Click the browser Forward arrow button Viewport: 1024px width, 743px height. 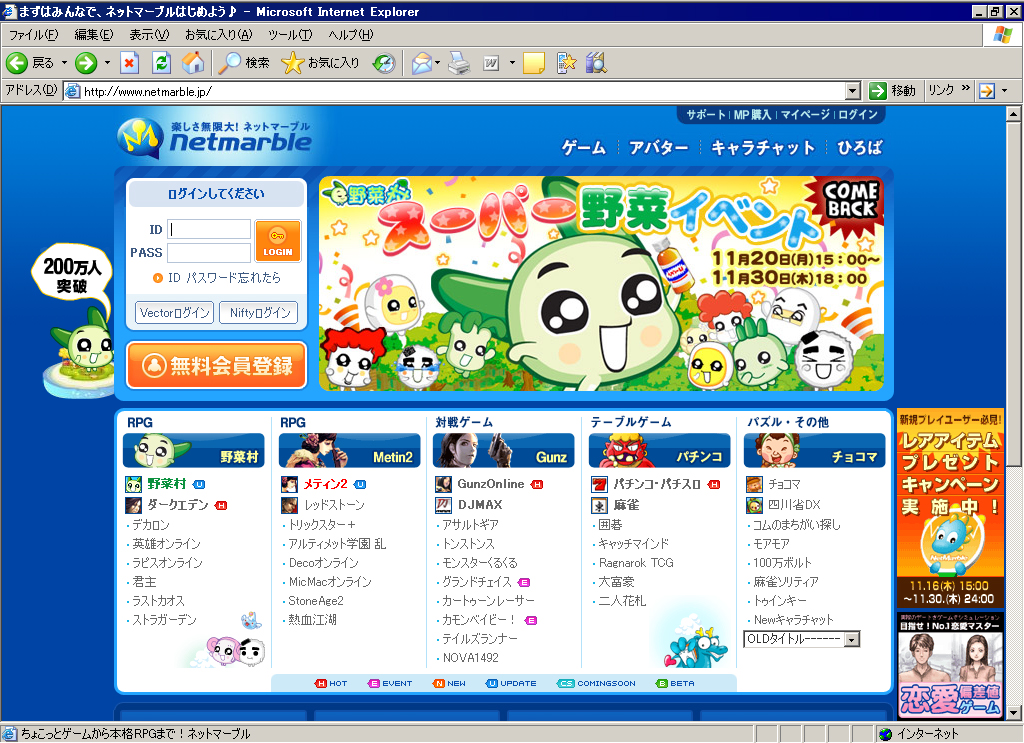(86, 63)
